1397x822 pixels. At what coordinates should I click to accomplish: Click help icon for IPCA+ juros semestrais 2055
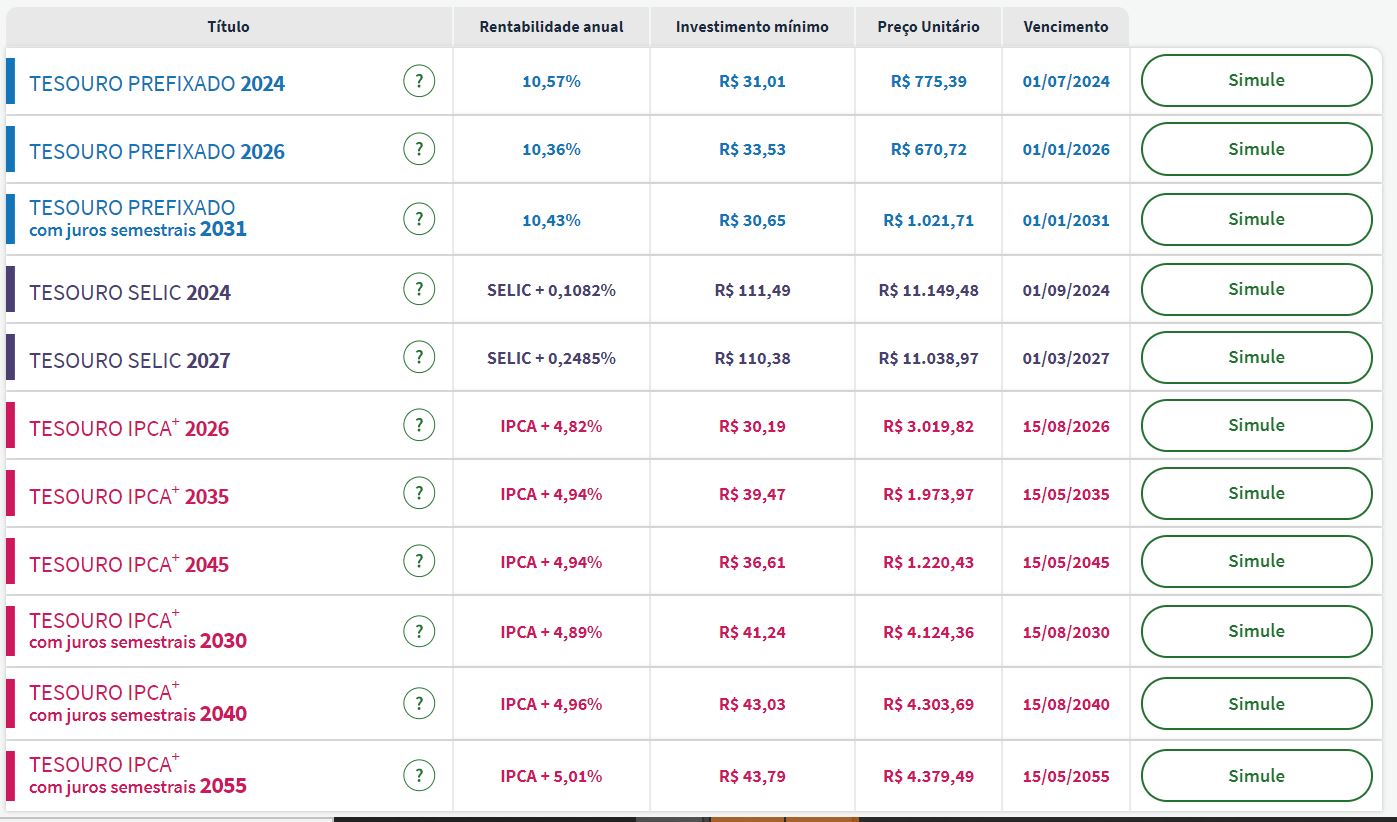point(419,775)
